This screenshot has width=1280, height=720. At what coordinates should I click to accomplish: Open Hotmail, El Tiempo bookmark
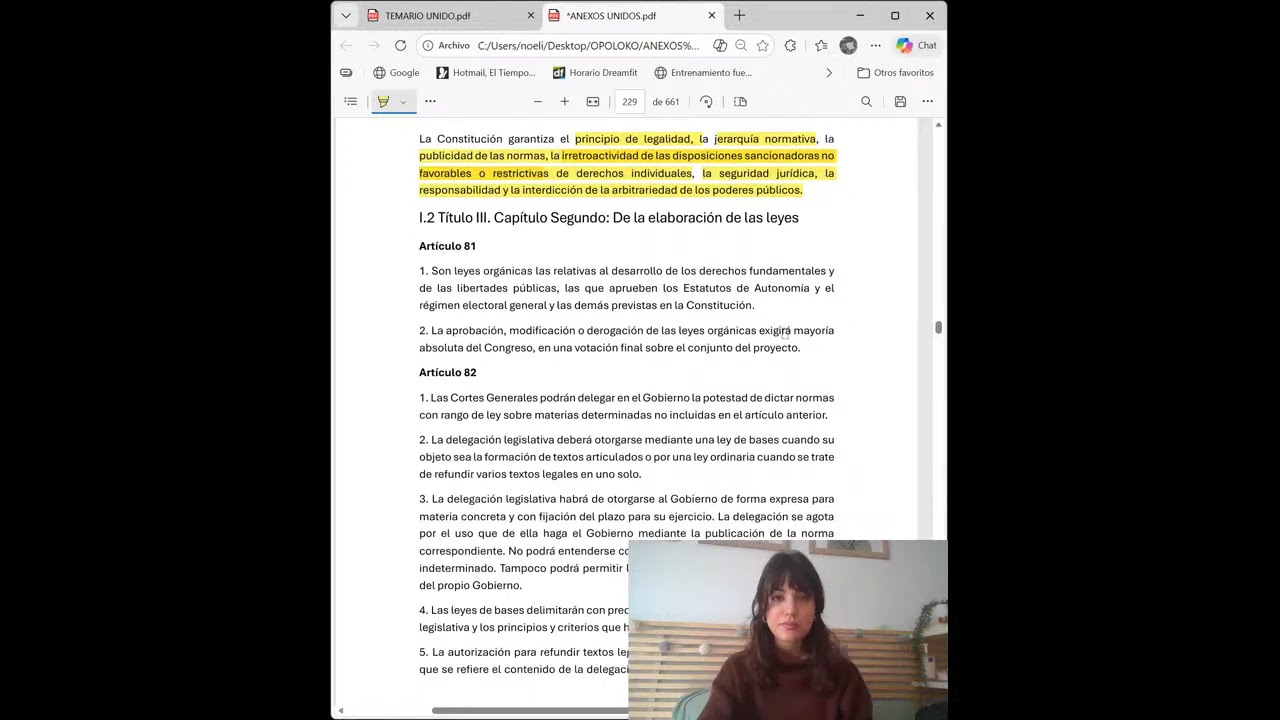pyautogui.click(x=486, y=72)
